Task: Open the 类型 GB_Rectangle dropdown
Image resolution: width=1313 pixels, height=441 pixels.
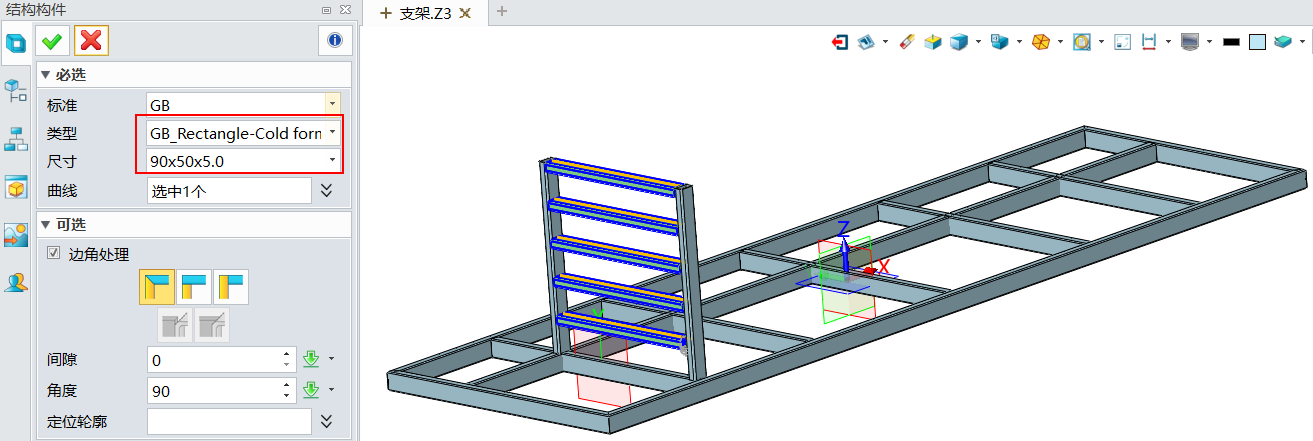Action: pyautogui.click(x=332, y=132)
